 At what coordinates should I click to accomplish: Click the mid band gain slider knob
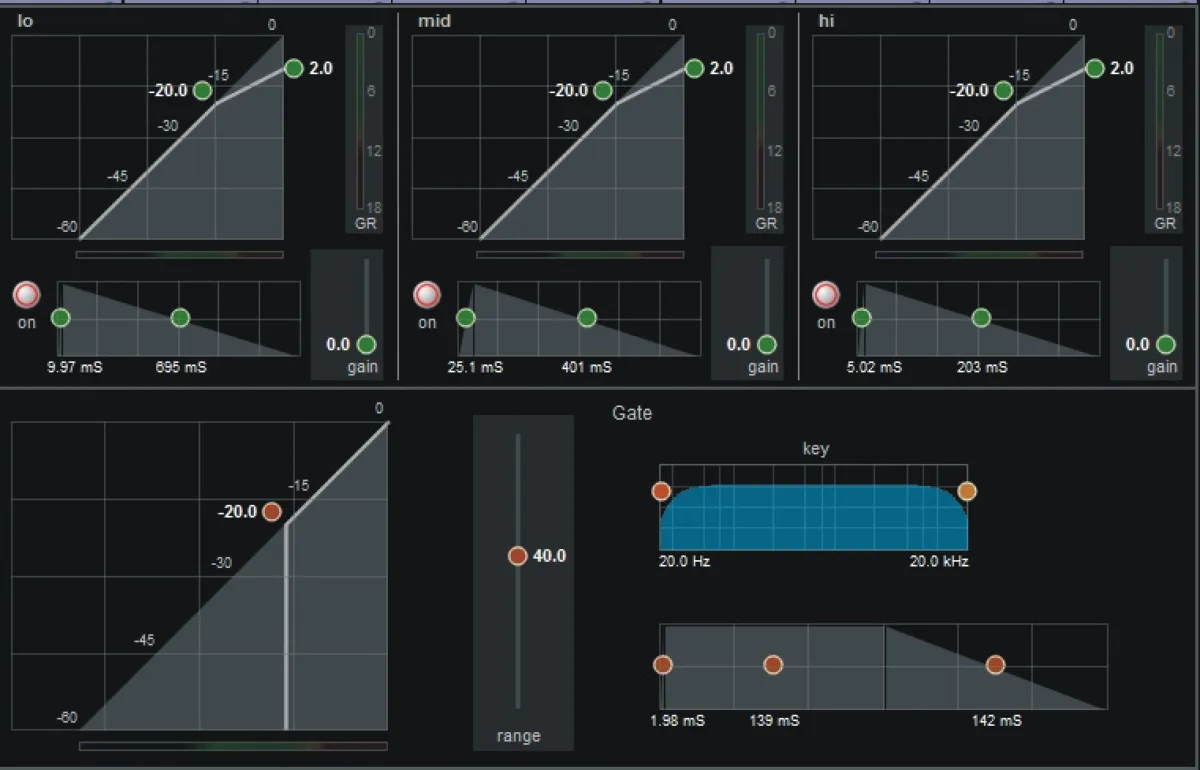click(766, 345)
